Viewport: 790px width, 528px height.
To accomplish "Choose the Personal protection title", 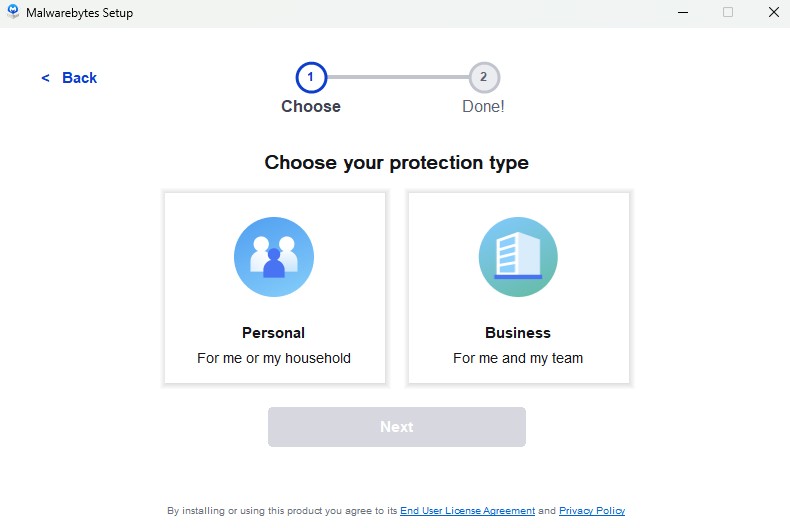I will pos(274,333).
